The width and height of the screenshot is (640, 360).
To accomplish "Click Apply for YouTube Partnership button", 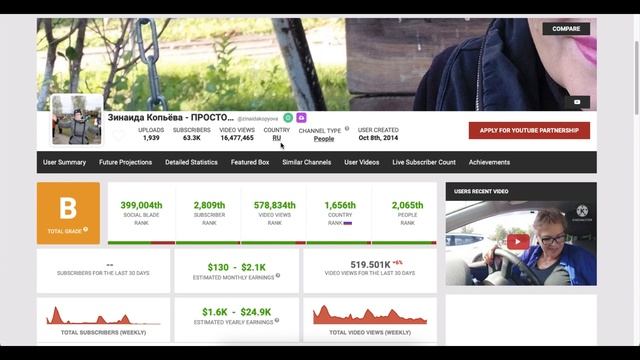I will tap(529, 130).
